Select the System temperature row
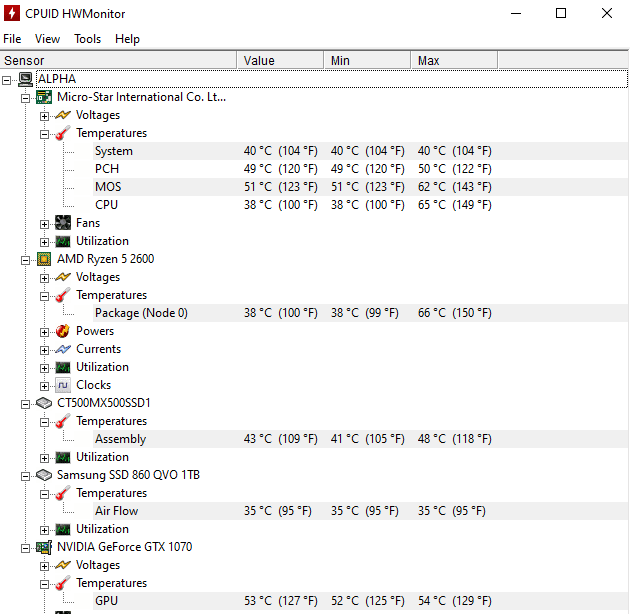 coord(360,151)
